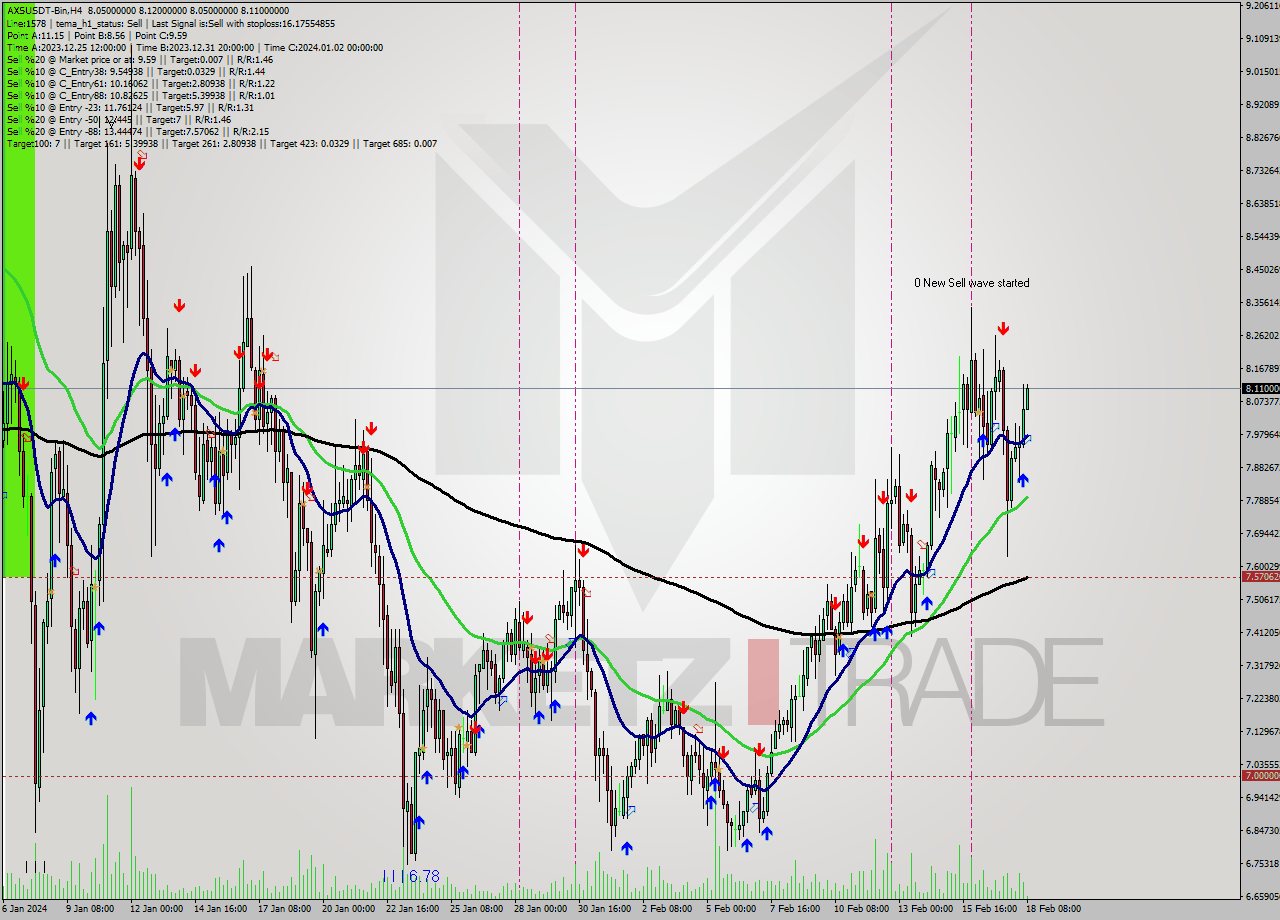Click the '18 Feb 08:00' time axis label
The height and width of the screenshot is (920, 1280).
tap(1053, 909)
